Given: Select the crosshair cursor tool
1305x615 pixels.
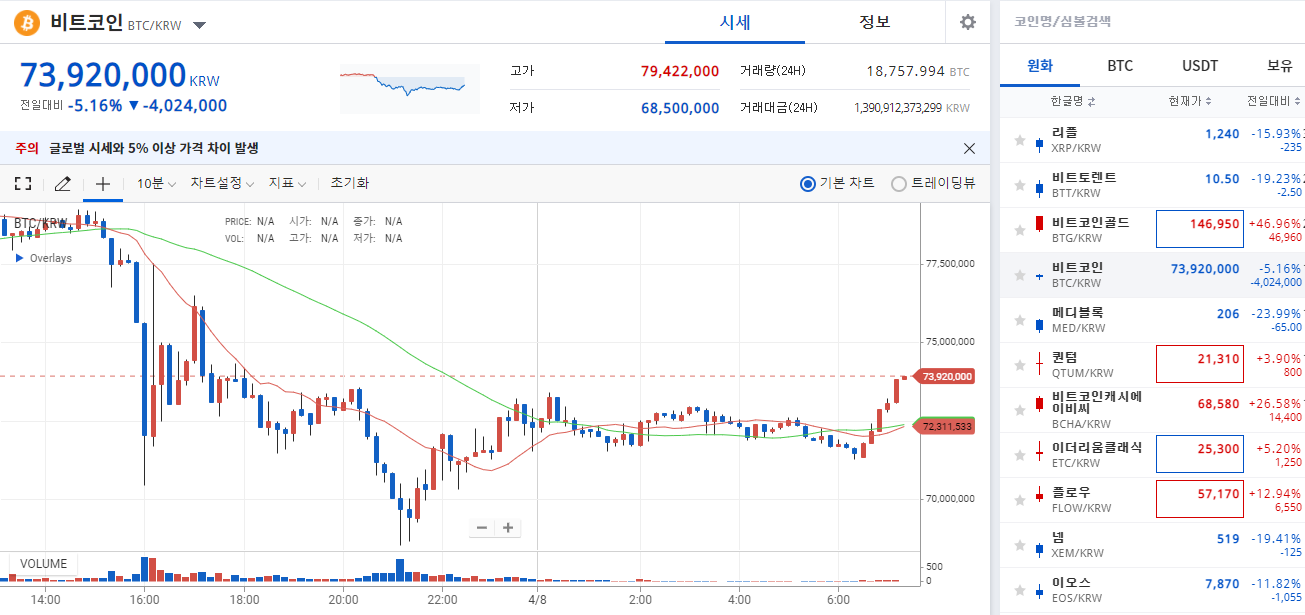Looking at the screenshot, I should 102,183.
